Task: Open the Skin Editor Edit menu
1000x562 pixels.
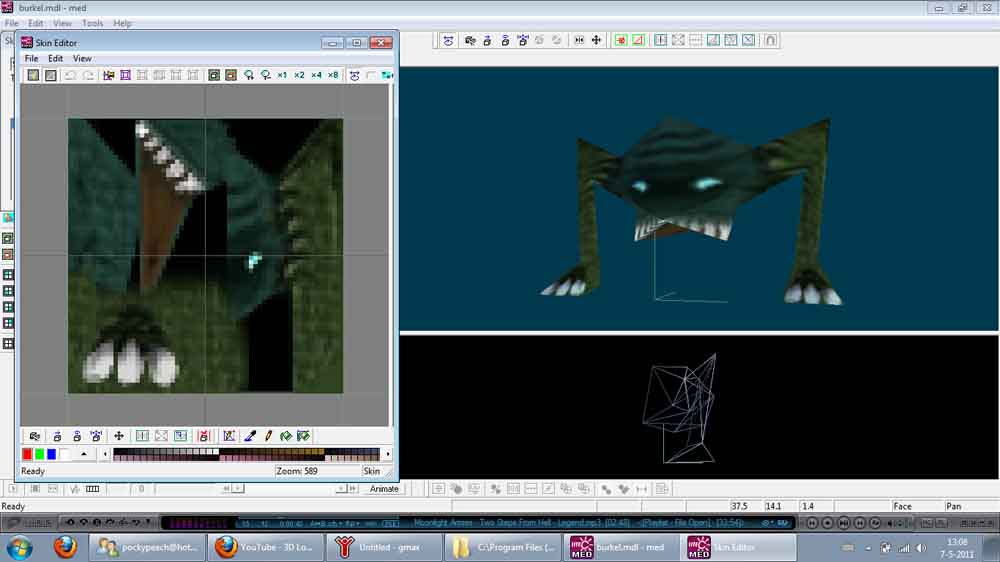Action: [56, 59]
